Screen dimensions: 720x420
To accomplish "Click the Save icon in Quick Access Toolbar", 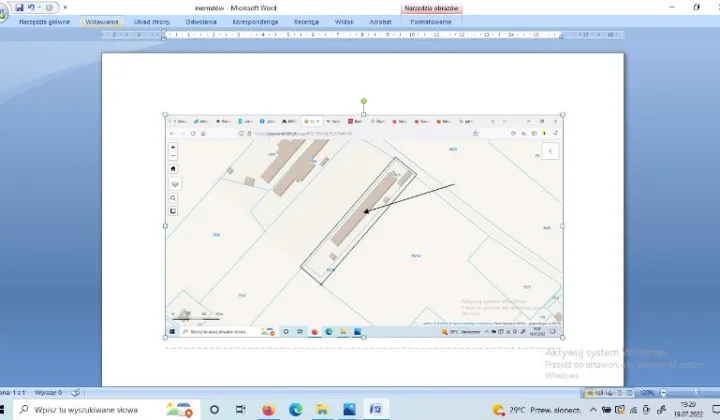I will 19,7.
